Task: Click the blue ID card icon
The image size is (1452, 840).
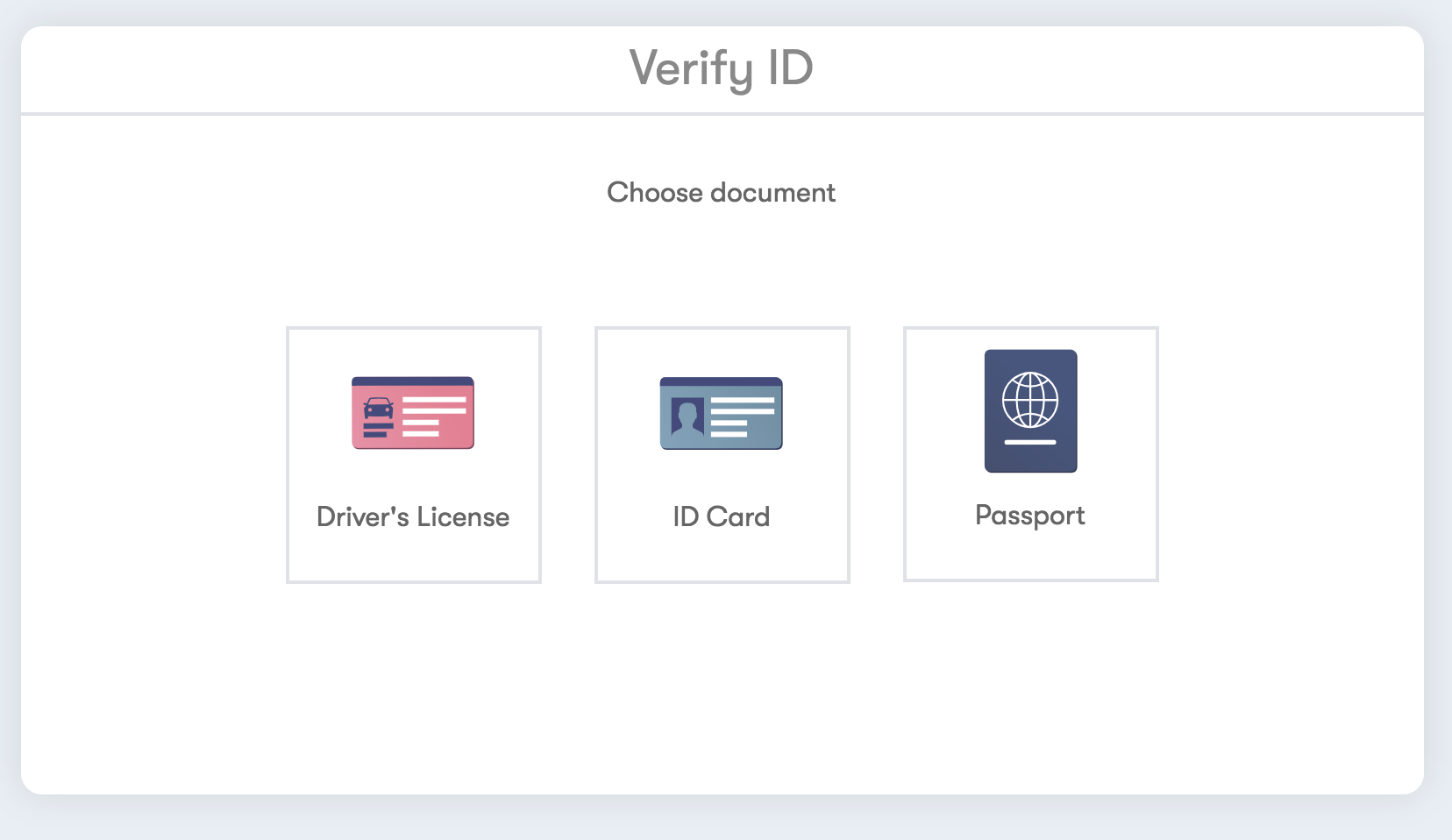Action: tap(722, 413)
